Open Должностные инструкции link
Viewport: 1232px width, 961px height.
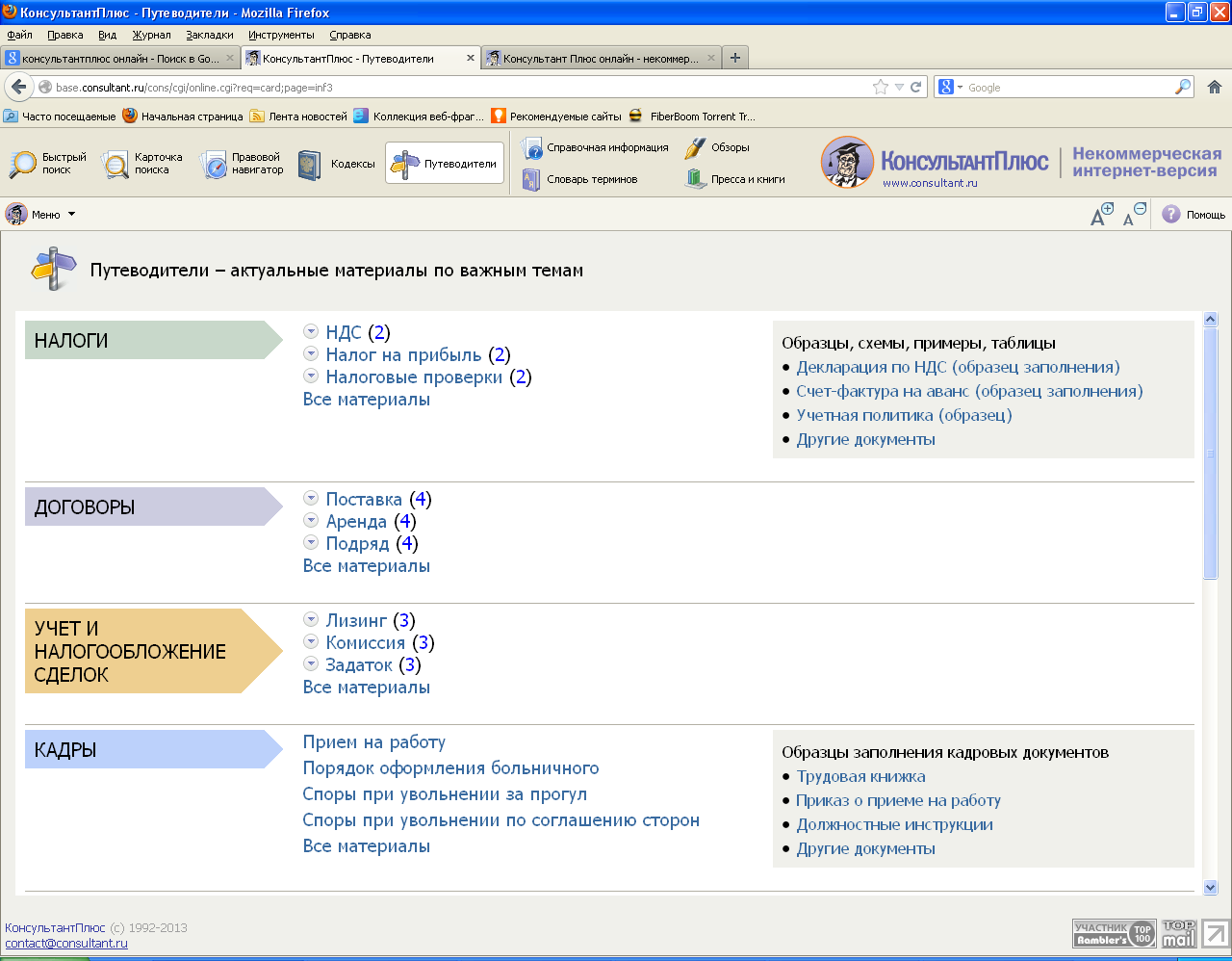coord(894,824)
